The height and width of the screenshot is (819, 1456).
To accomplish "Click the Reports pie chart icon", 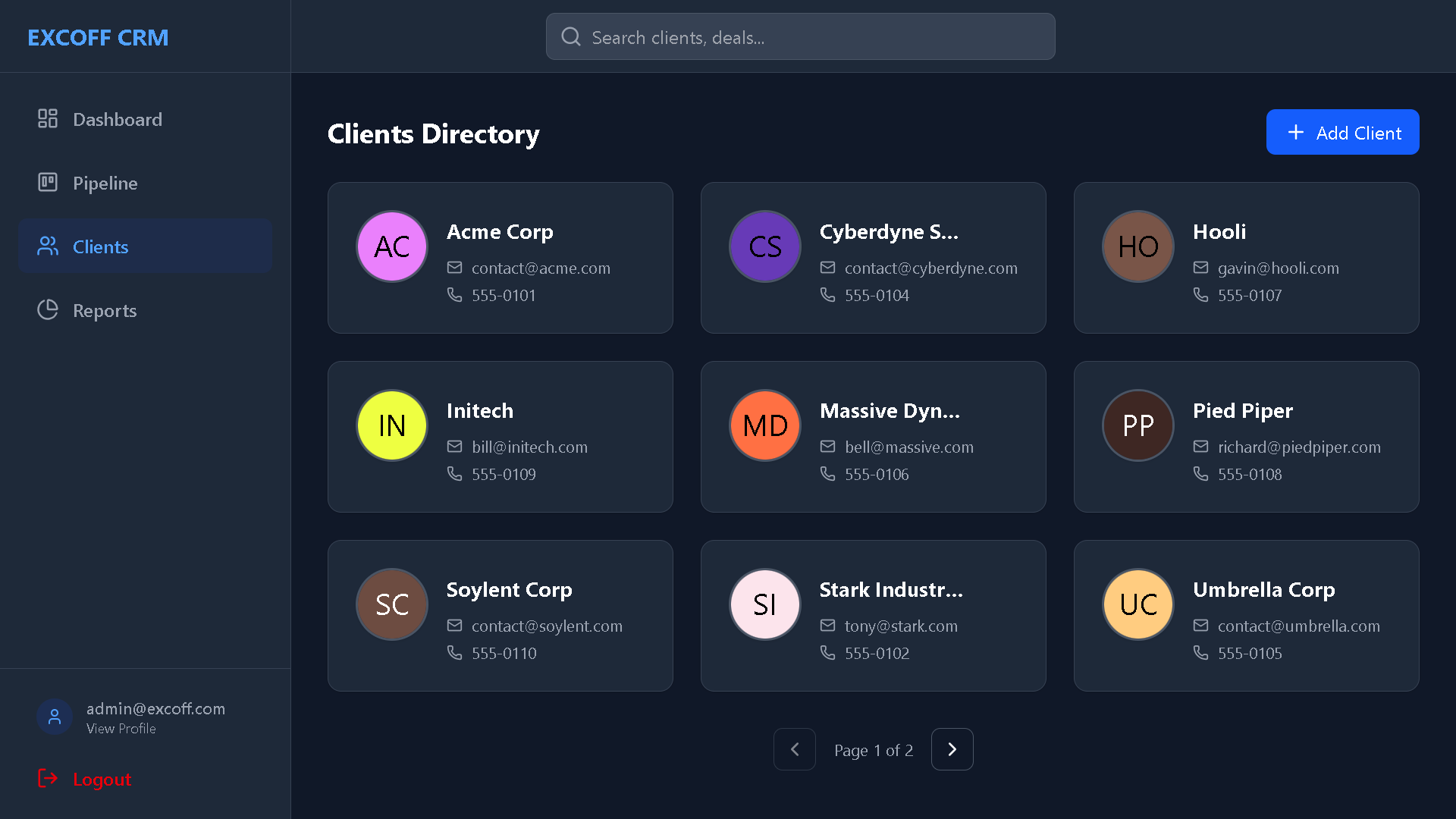I will pos(48,310).
